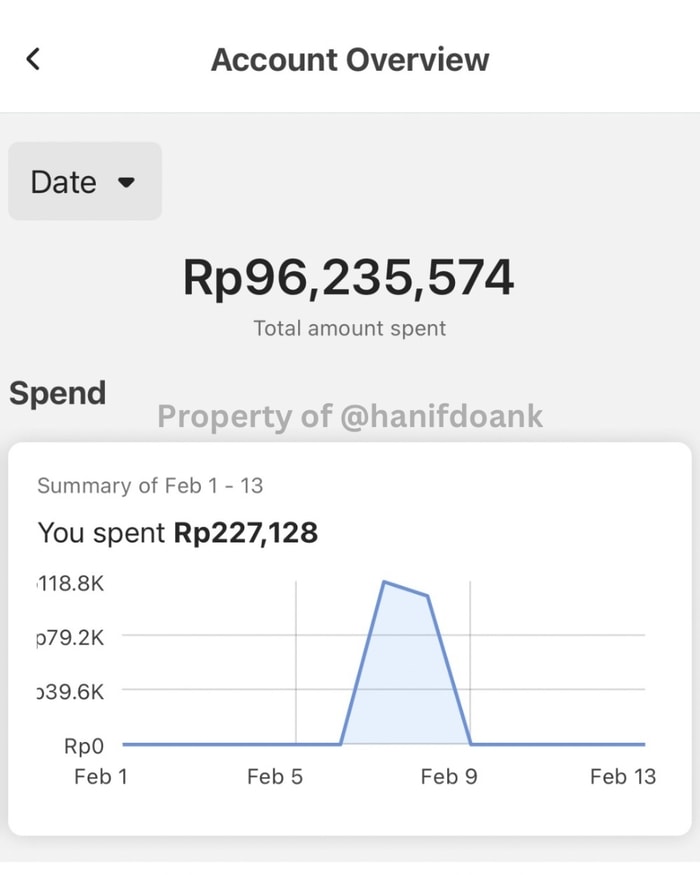Tap the 79.2K y-axis label
This screenshot has width=700, height=875.
(x=70, y=637)
